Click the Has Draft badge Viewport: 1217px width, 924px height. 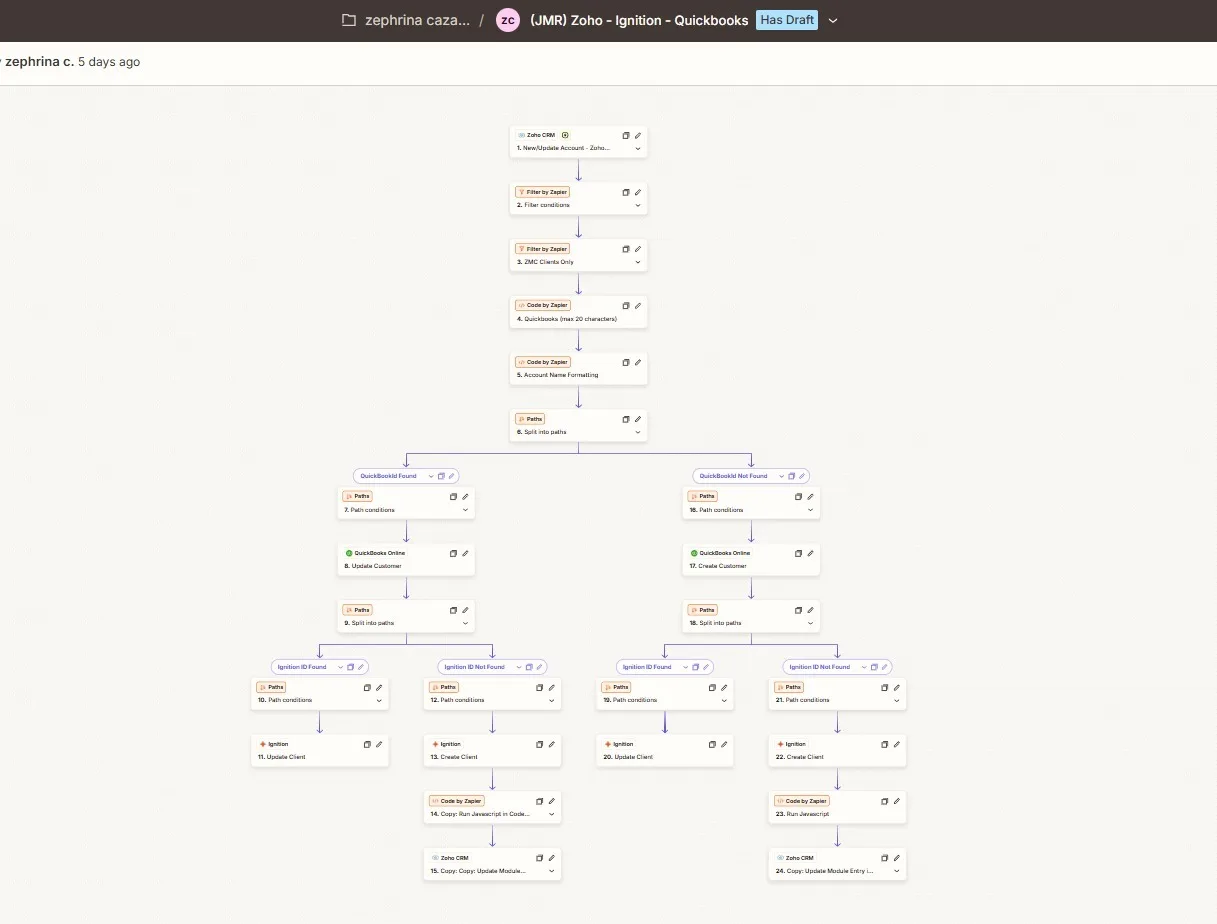coord(787,20)
